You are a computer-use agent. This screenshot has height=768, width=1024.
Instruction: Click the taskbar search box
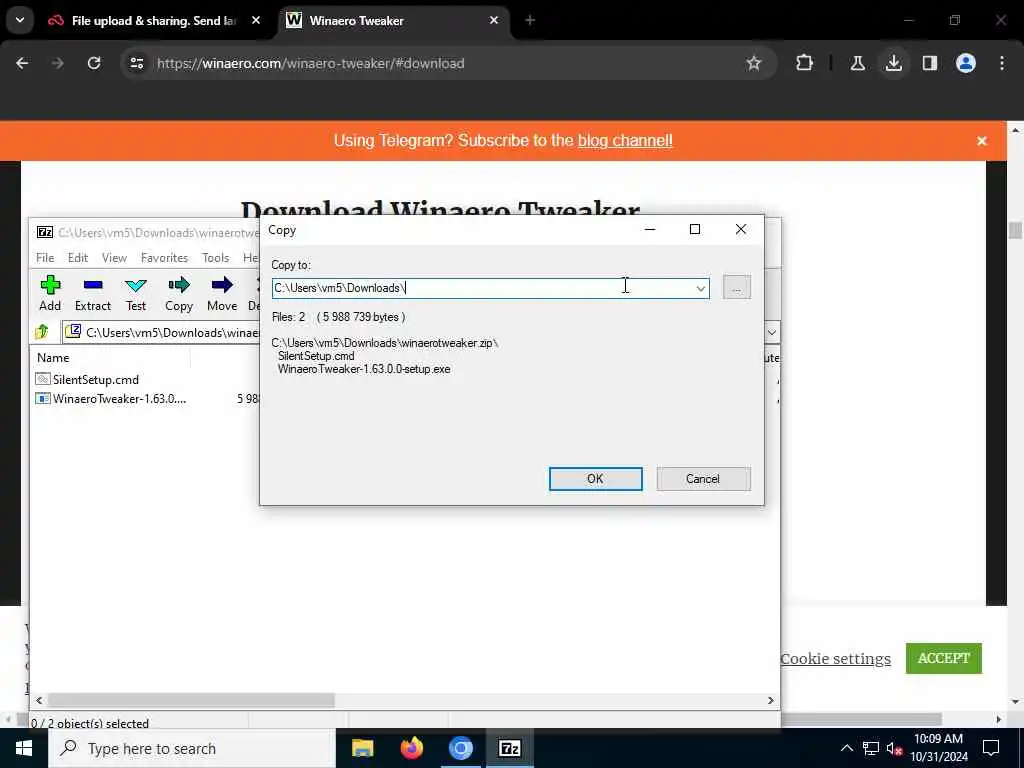(192, 748)
